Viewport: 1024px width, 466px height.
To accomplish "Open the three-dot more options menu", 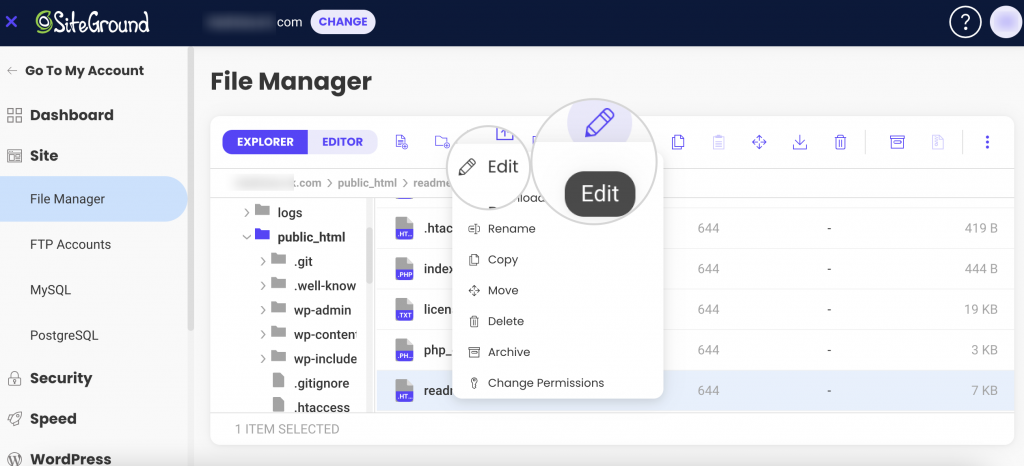I will (x=987, y=142).
